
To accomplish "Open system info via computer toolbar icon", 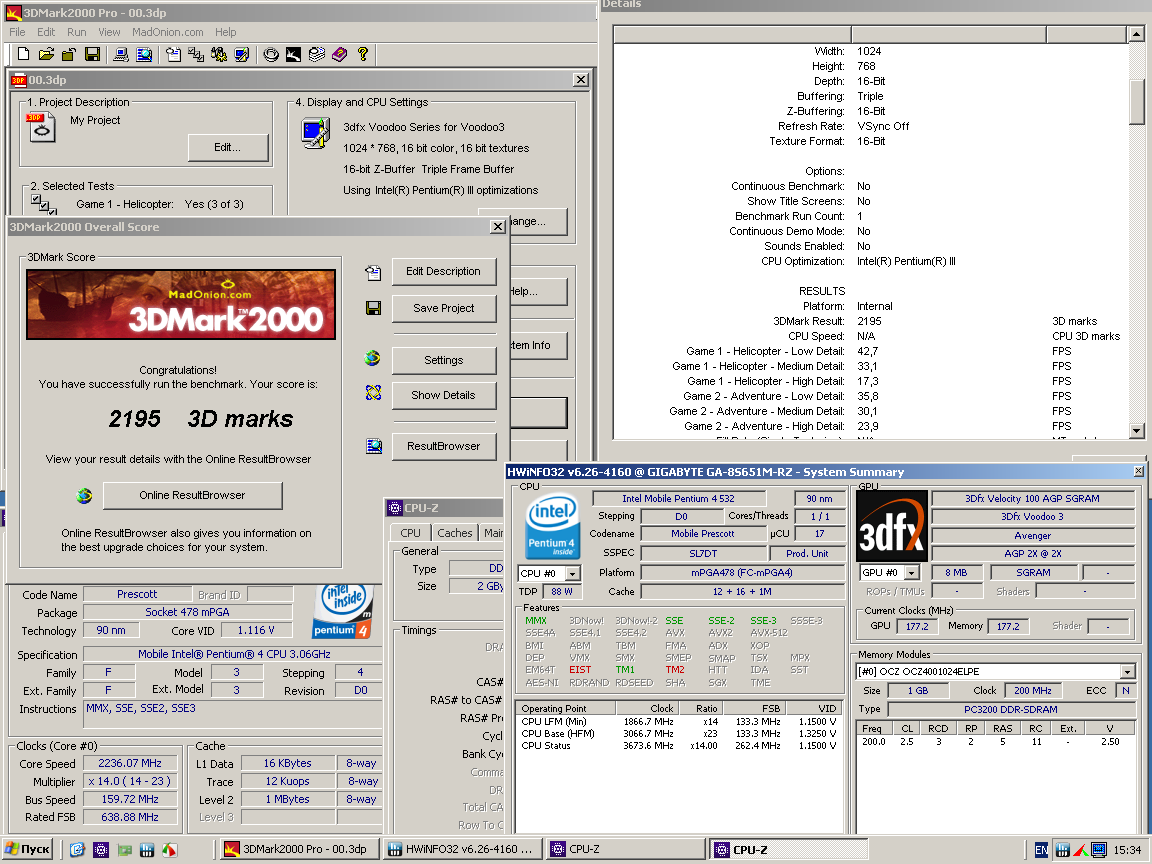I will 121,54.
